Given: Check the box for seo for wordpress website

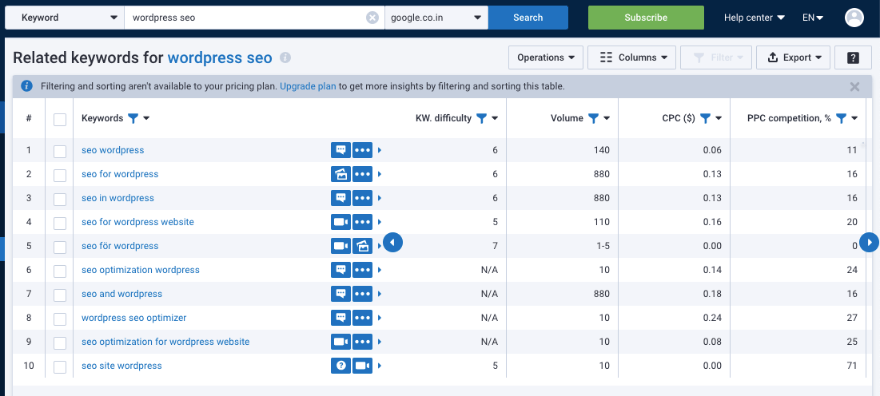Looking at the screenshot, I should point(59,223).
